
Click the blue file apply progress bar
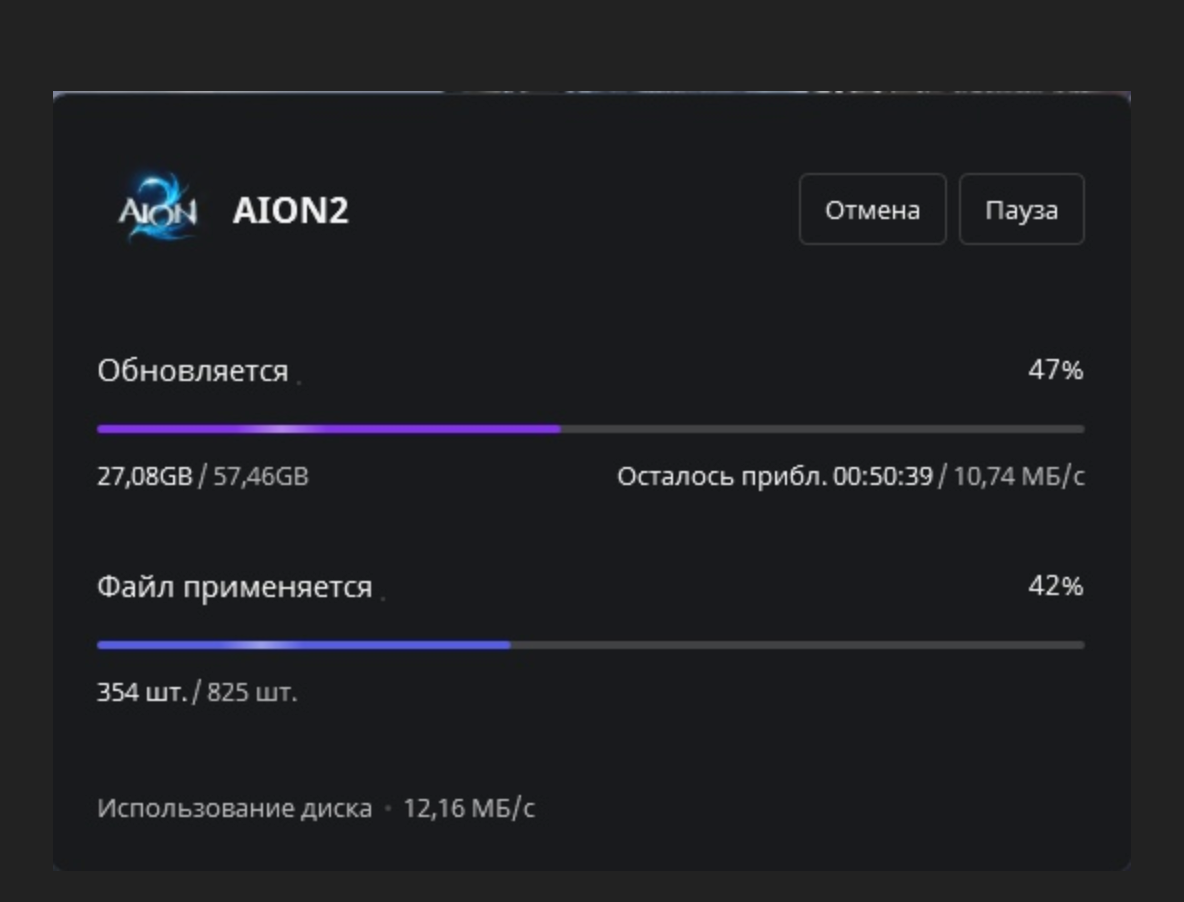303,645
